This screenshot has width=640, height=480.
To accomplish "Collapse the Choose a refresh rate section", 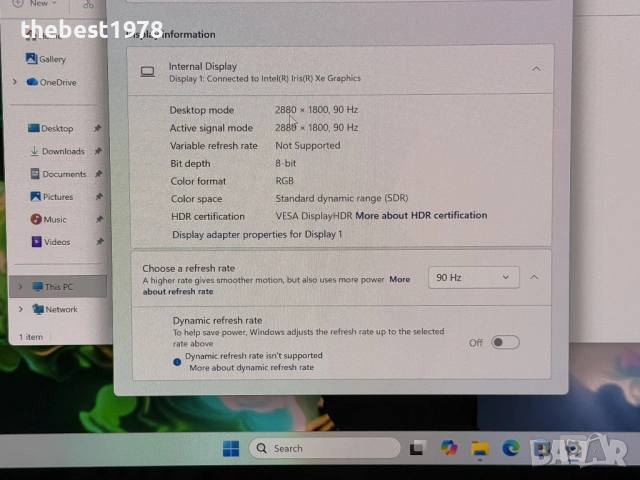I will [x=534, y=278].
